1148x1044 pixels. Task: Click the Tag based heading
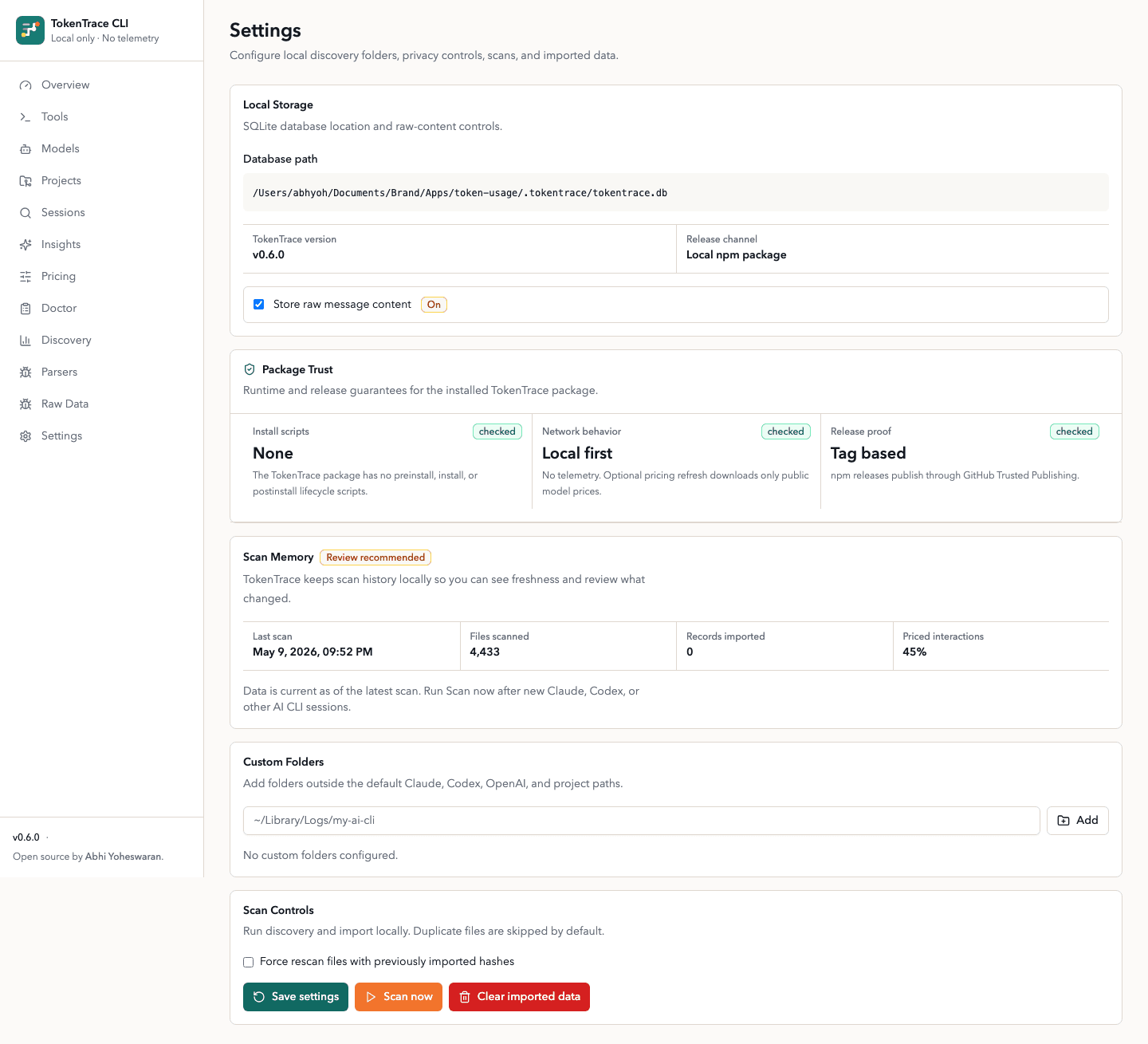click(868, 454)
